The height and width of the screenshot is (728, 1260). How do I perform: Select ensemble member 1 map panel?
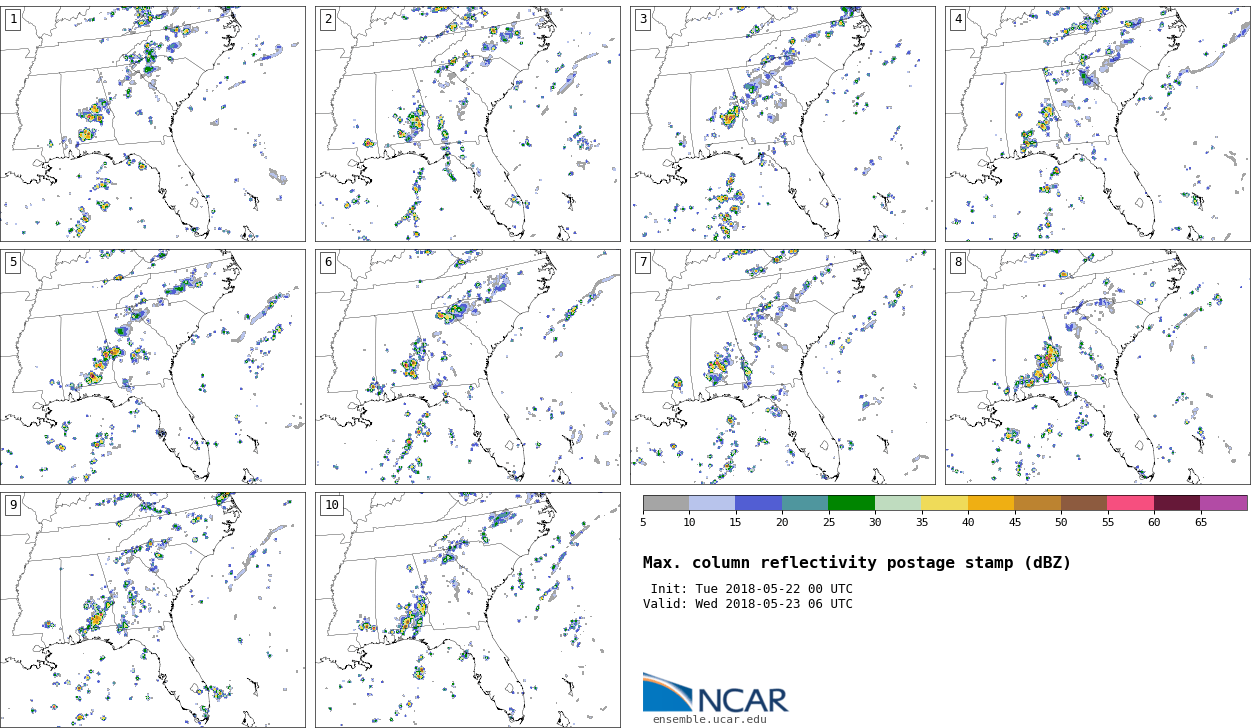click(152, 124)
